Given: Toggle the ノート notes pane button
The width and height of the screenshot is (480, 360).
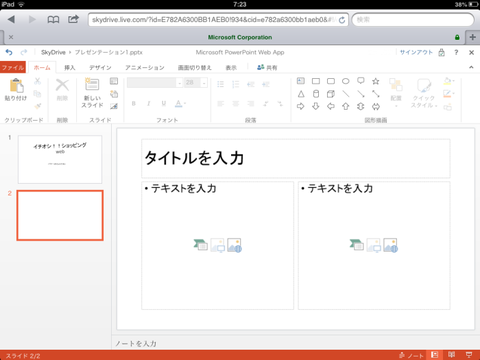Looking at the screenshot, I should click(x=411, y=355).
